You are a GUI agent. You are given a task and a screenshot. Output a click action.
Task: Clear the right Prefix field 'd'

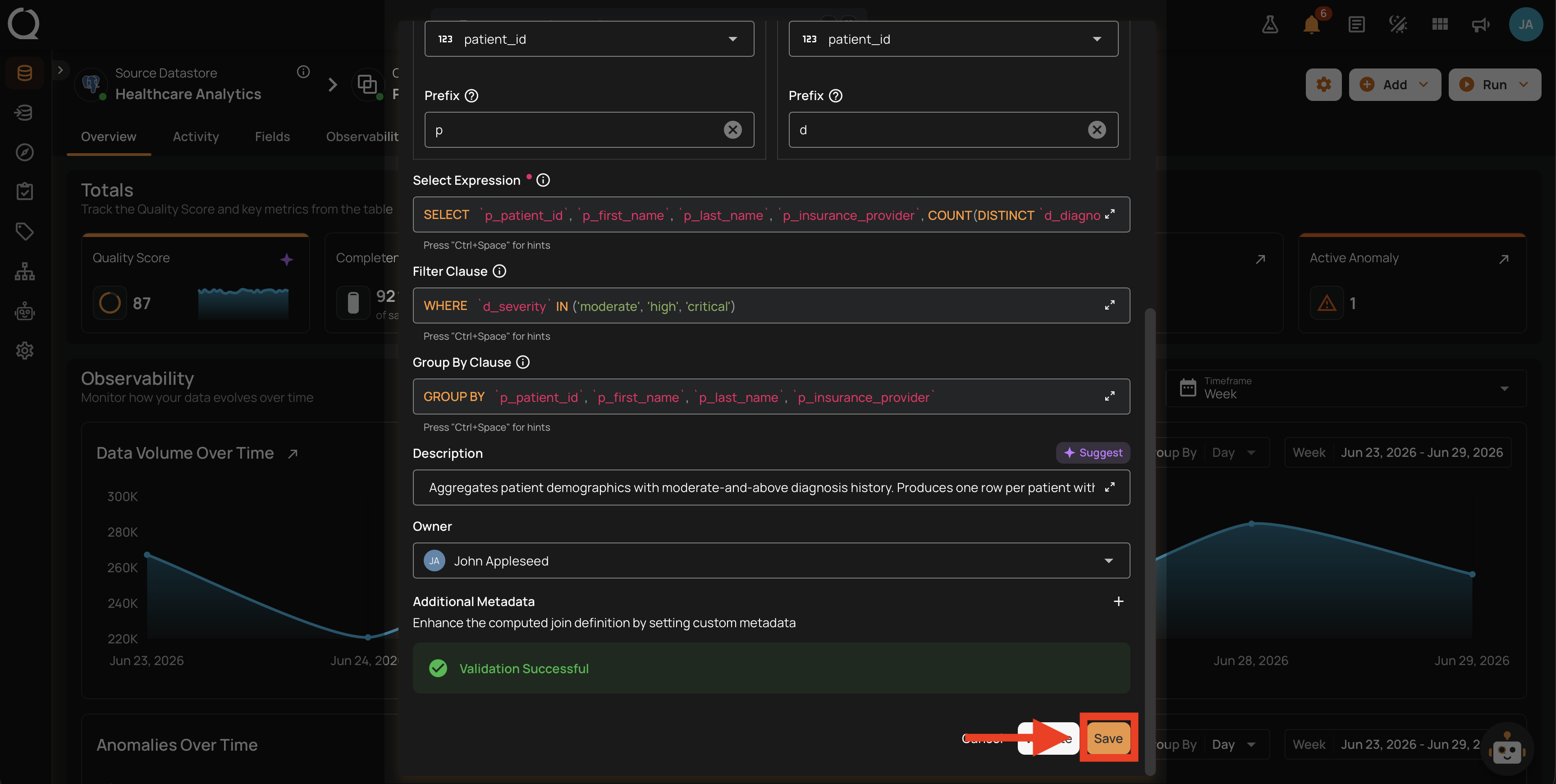(1096, 129)
